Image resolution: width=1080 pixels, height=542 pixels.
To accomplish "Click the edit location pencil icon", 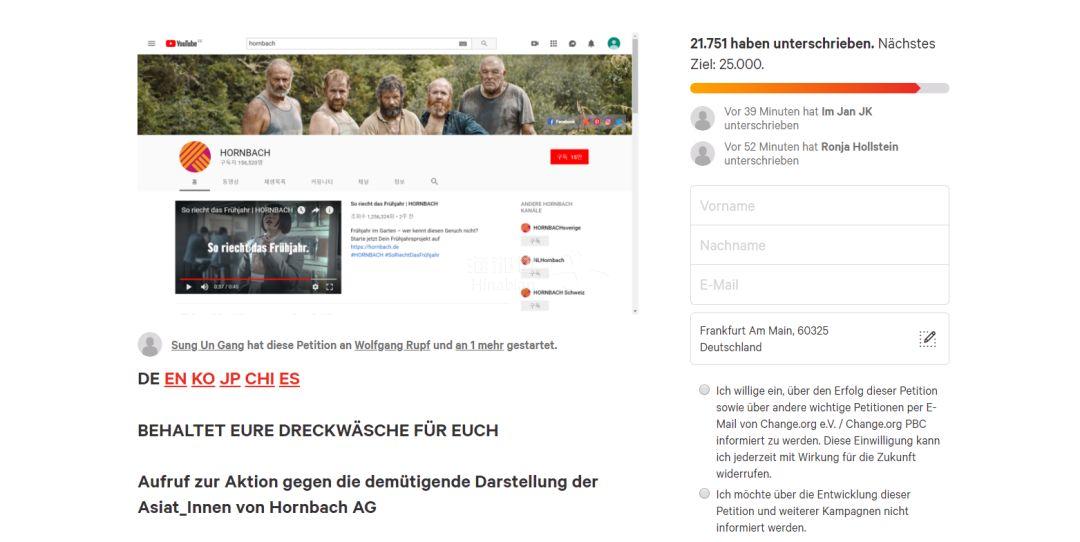I will [927, 339].
